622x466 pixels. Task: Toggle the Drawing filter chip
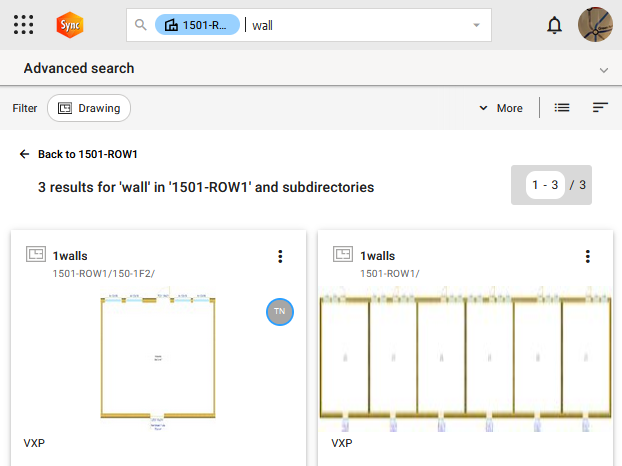pos(89,108)
